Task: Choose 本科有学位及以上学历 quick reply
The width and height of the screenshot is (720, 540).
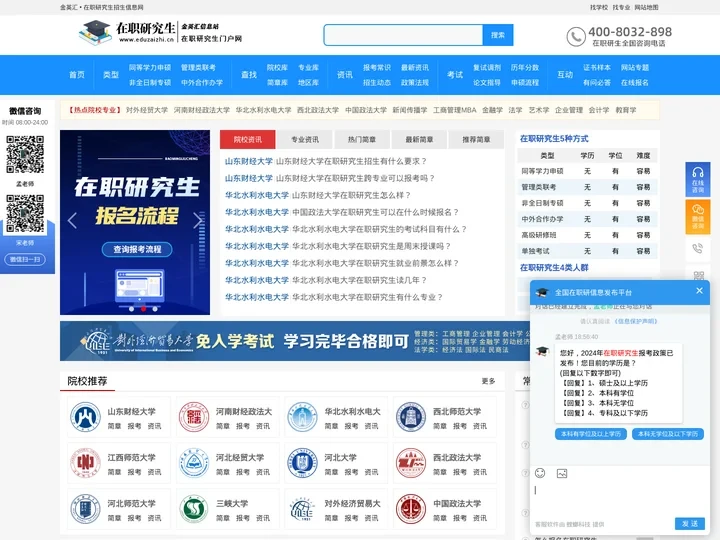Action: pyautogui.click(x=591, y=434)
